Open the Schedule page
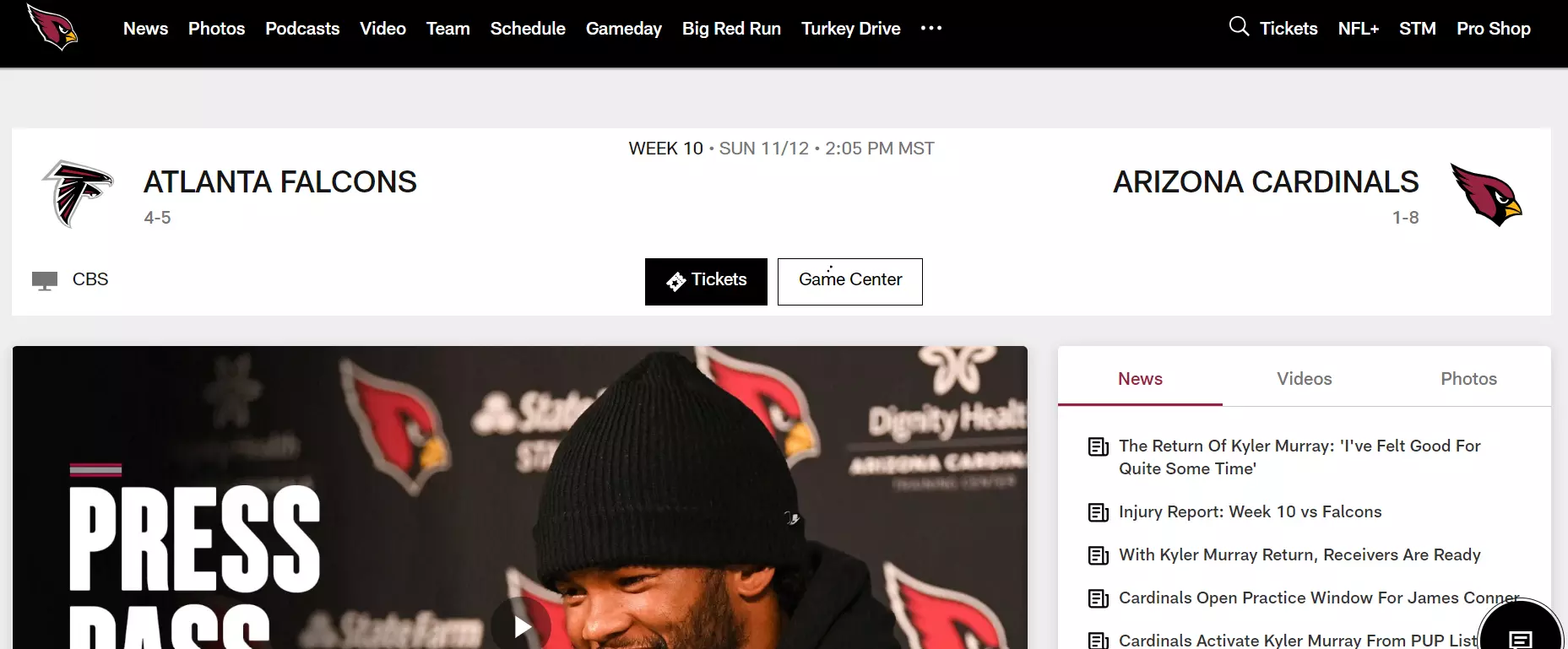The height and width of the screenshot is (649, 1568). tap(528, 29)
